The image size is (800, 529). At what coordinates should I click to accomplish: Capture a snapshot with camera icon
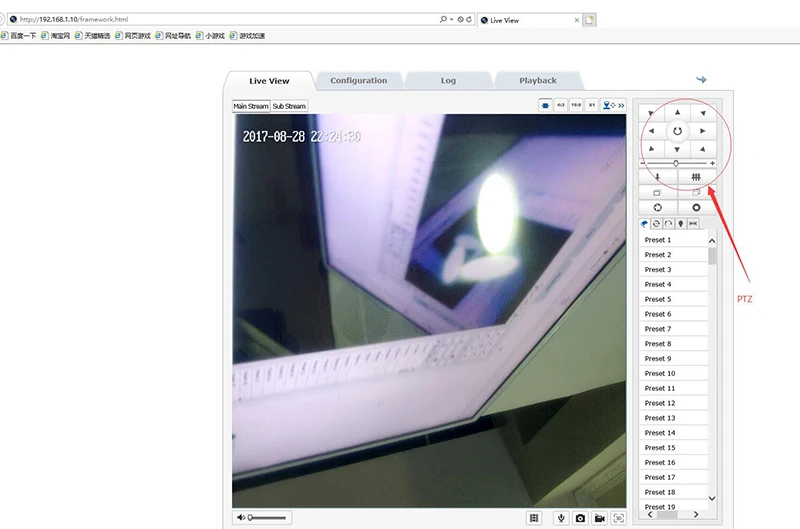click(580, 518)
